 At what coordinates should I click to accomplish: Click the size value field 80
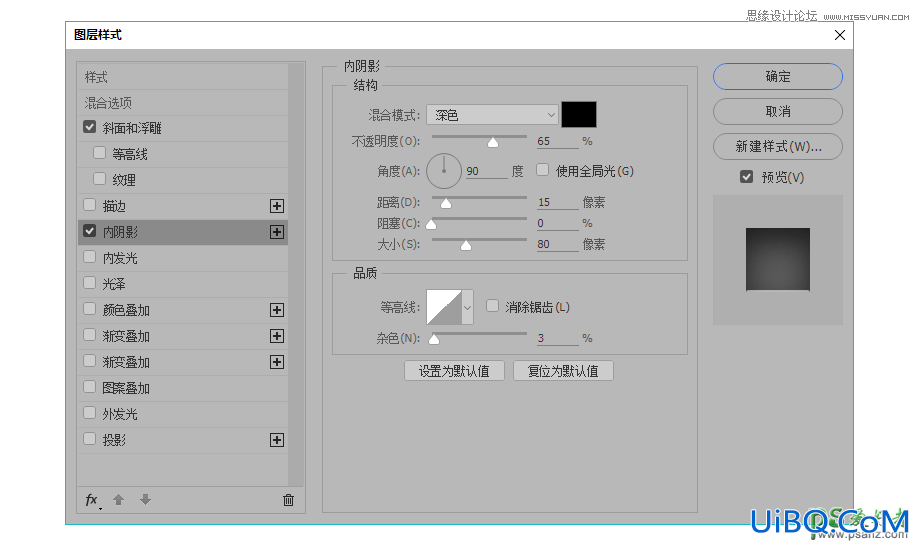pyautogui.click(x=557, y=245)
